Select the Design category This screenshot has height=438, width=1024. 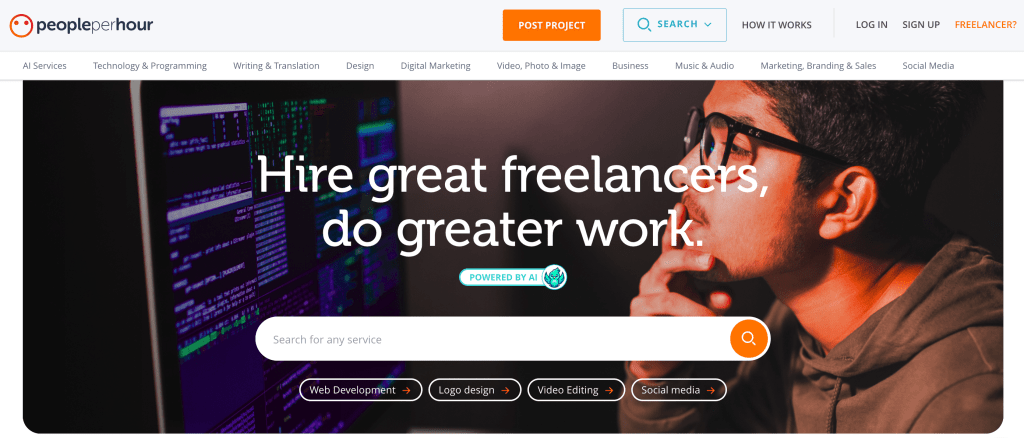(360, 66)
